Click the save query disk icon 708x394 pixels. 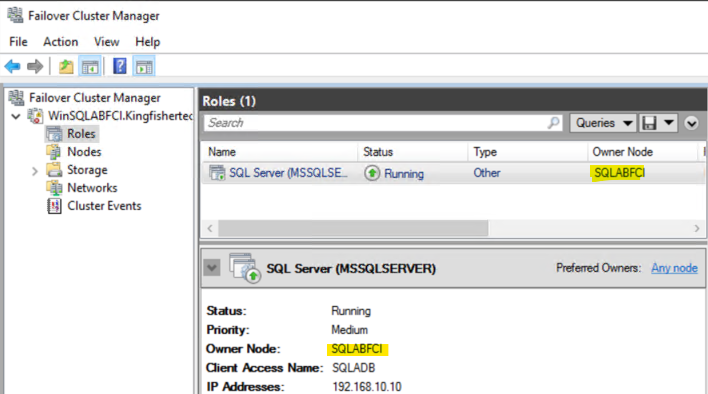(649, 123)
